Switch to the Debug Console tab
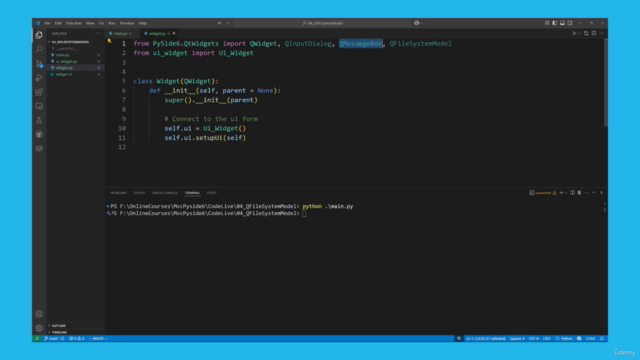The image size is (640, 360). coord(165,193)
